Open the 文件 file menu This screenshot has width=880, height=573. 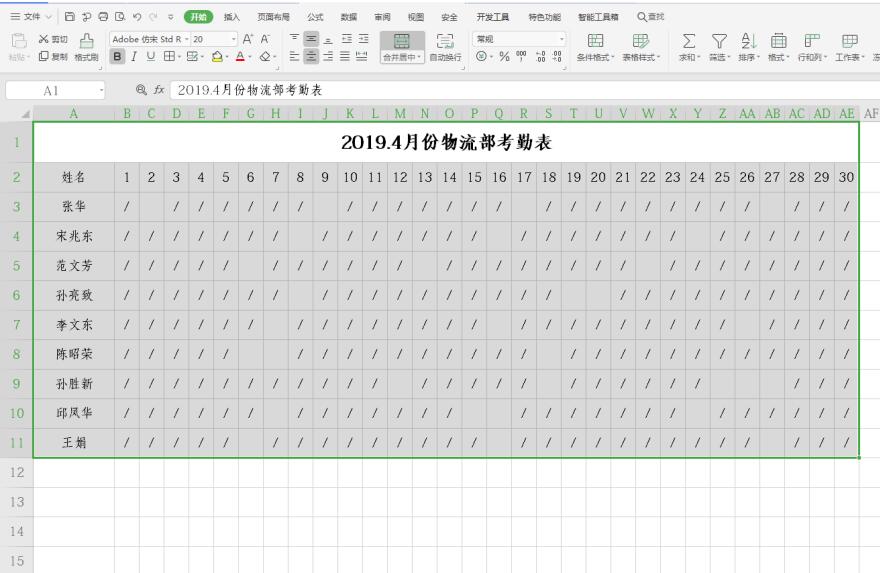(x=31, y=17)
